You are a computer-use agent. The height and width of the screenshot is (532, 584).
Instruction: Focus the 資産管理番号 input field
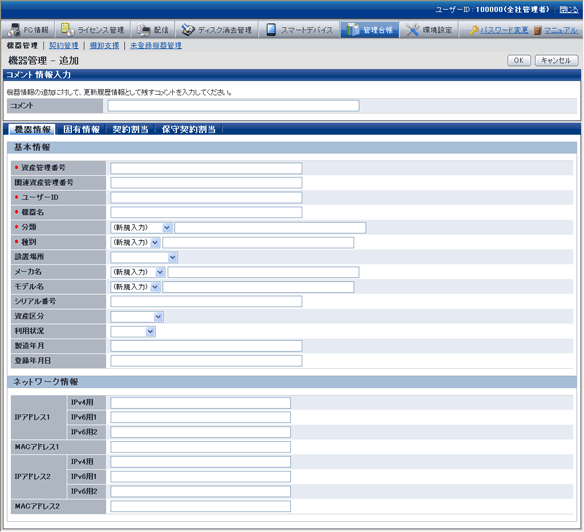(206, 168)
